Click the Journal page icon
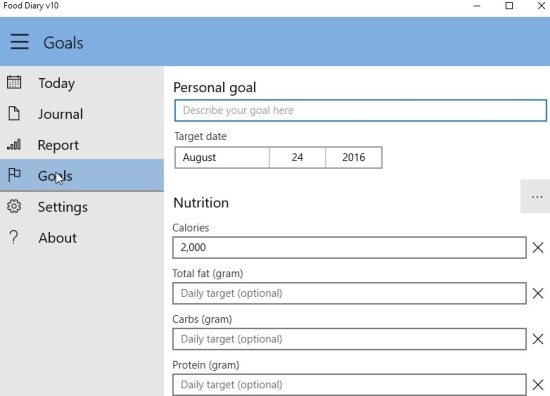Screen dimensions: 550x396 tap(14, 113)
